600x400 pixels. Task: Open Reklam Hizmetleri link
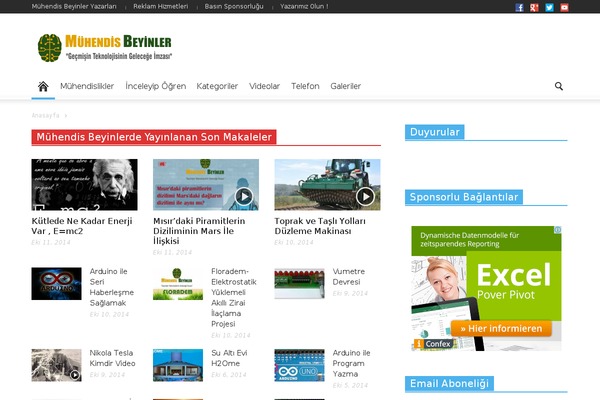pos(161,7)
